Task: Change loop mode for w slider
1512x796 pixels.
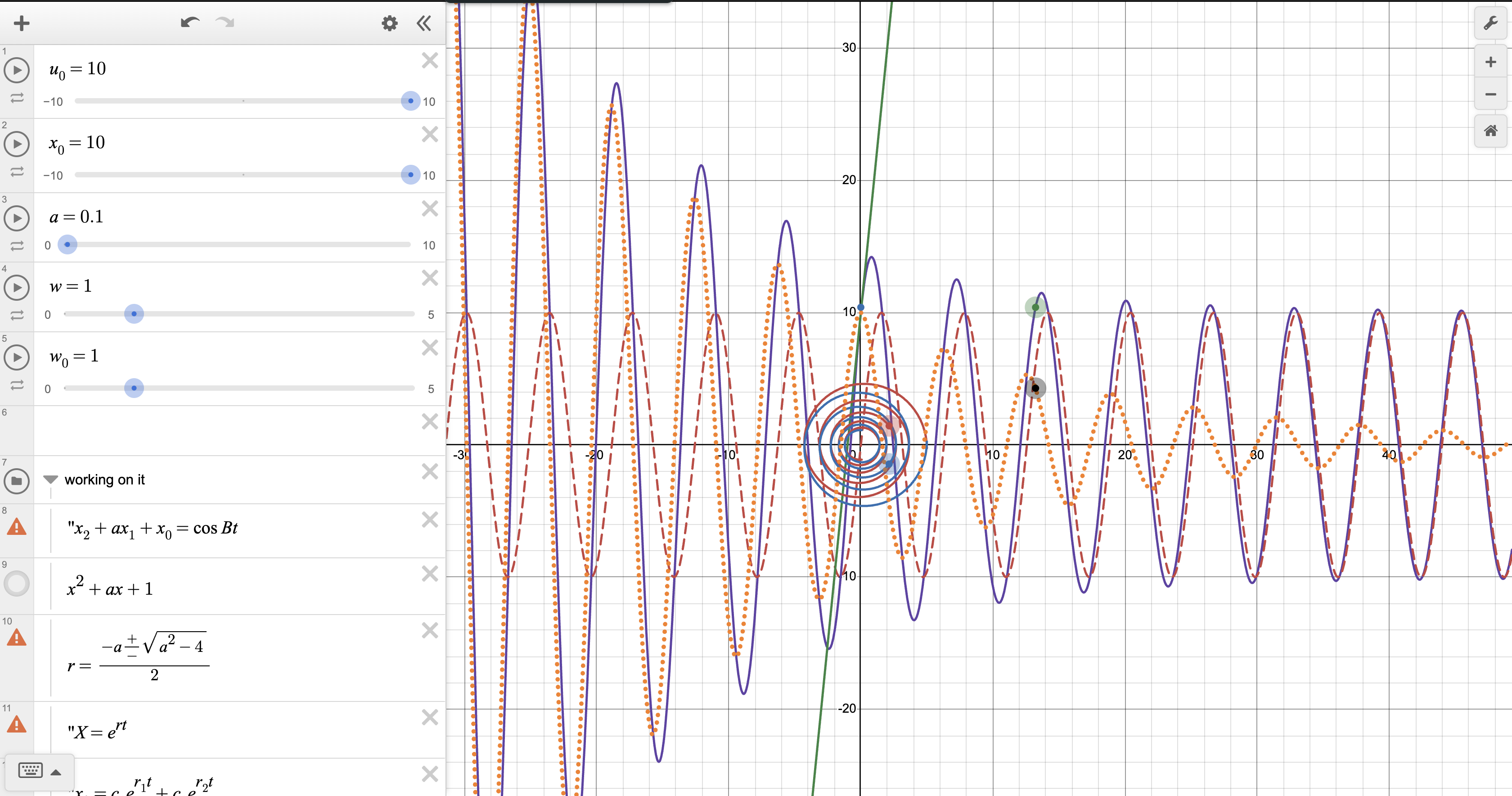Action: (x=17, y=315)
